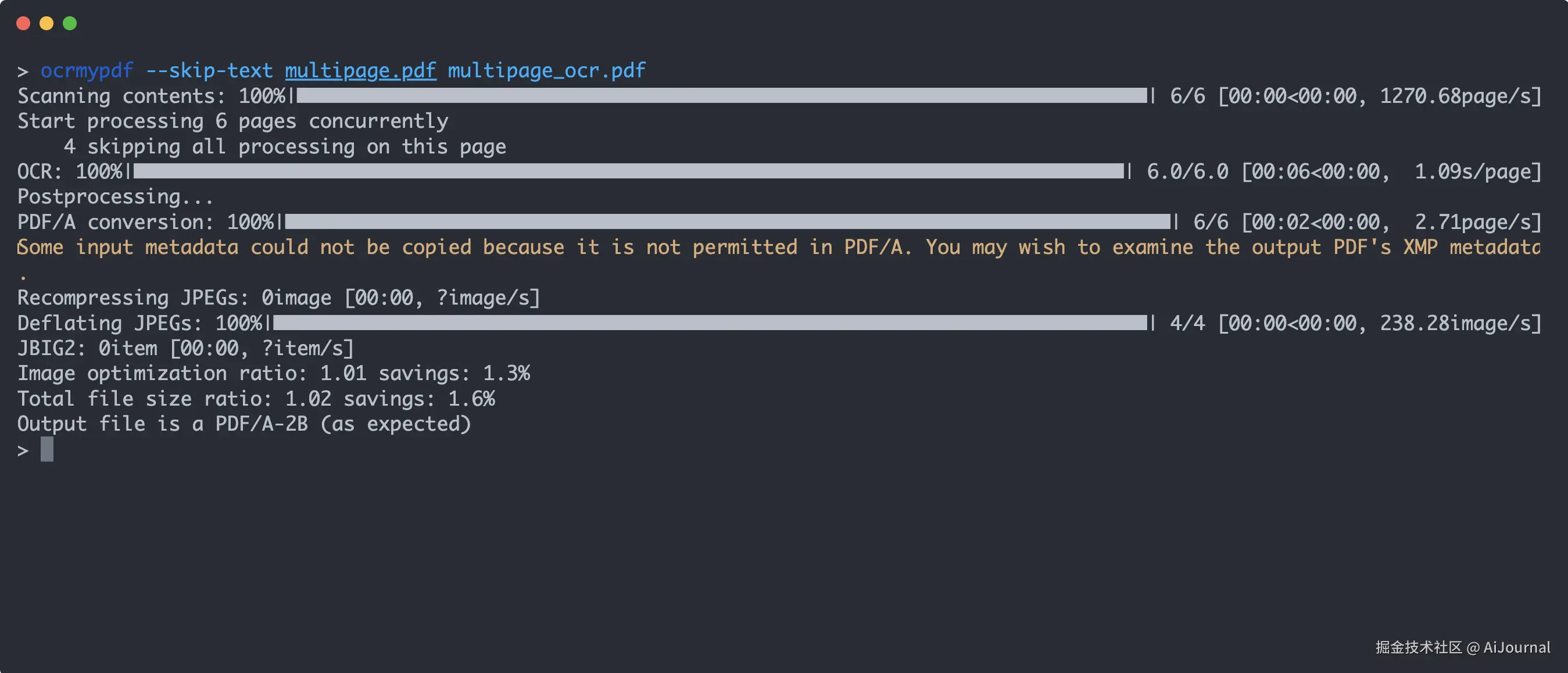Screen dimensions: 1568x673
Task: Click the yellow minimize traffic light
Action: (46, 23)
